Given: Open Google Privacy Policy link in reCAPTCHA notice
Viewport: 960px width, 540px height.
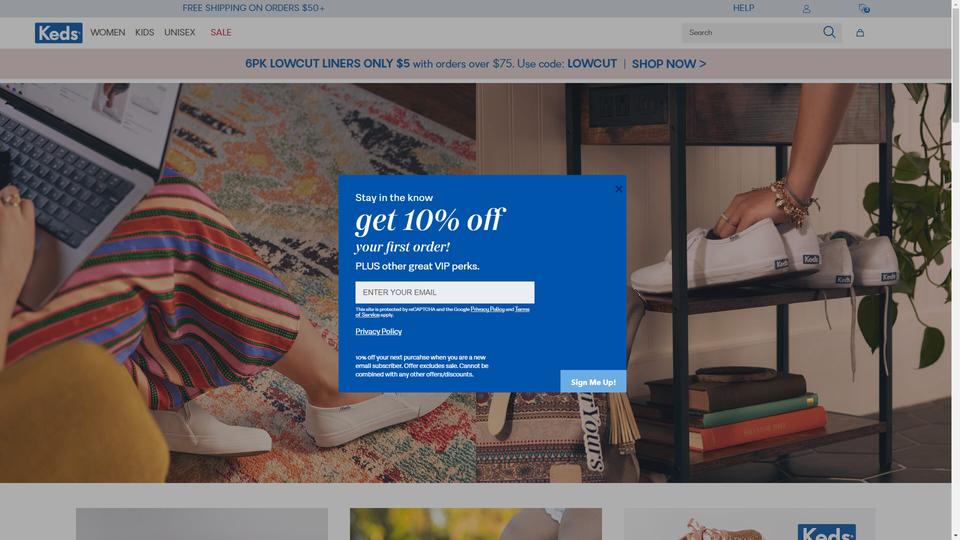Looking at the screenshot, I should 487,309.
